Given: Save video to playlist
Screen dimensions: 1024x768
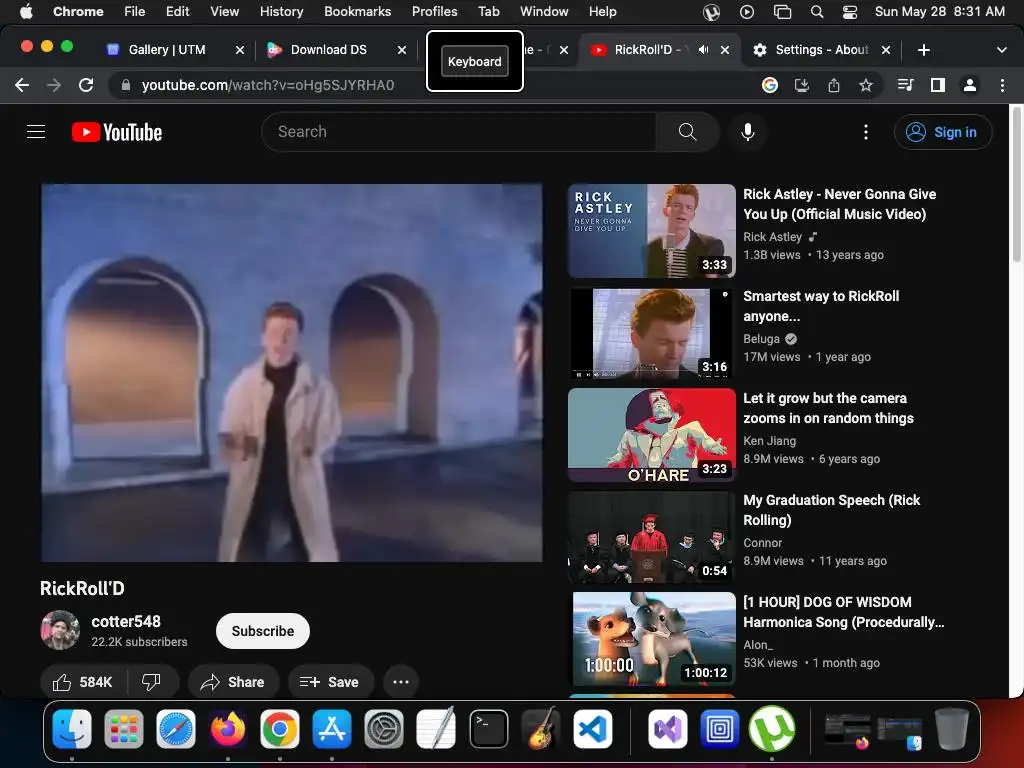Looking at the screenshot, I should click(330, 682).
